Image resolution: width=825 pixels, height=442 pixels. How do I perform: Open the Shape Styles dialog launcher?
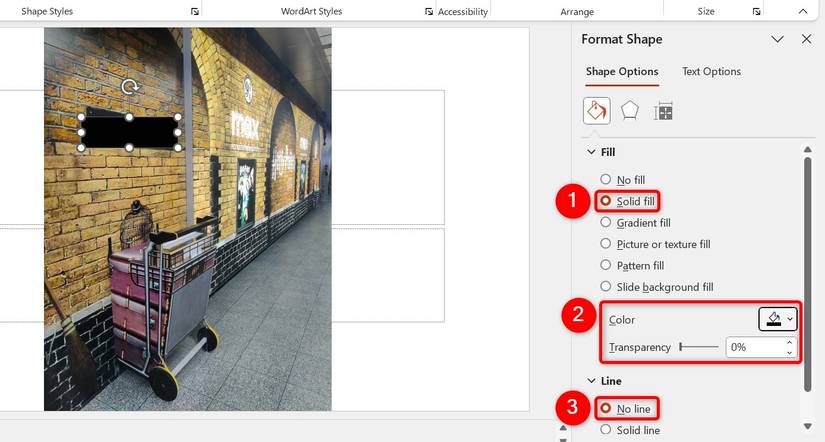(195, 12)
